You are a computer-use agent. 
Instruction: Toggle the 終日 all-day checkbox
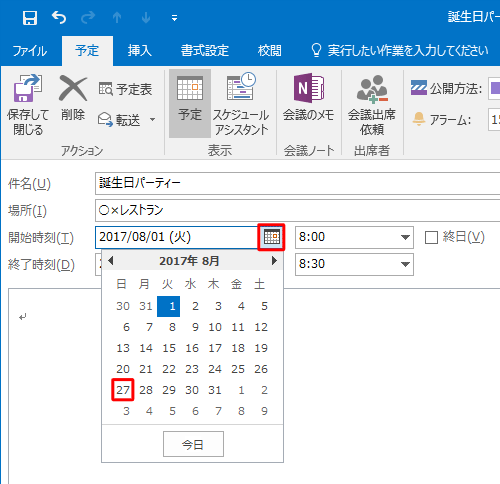[431, 238]
